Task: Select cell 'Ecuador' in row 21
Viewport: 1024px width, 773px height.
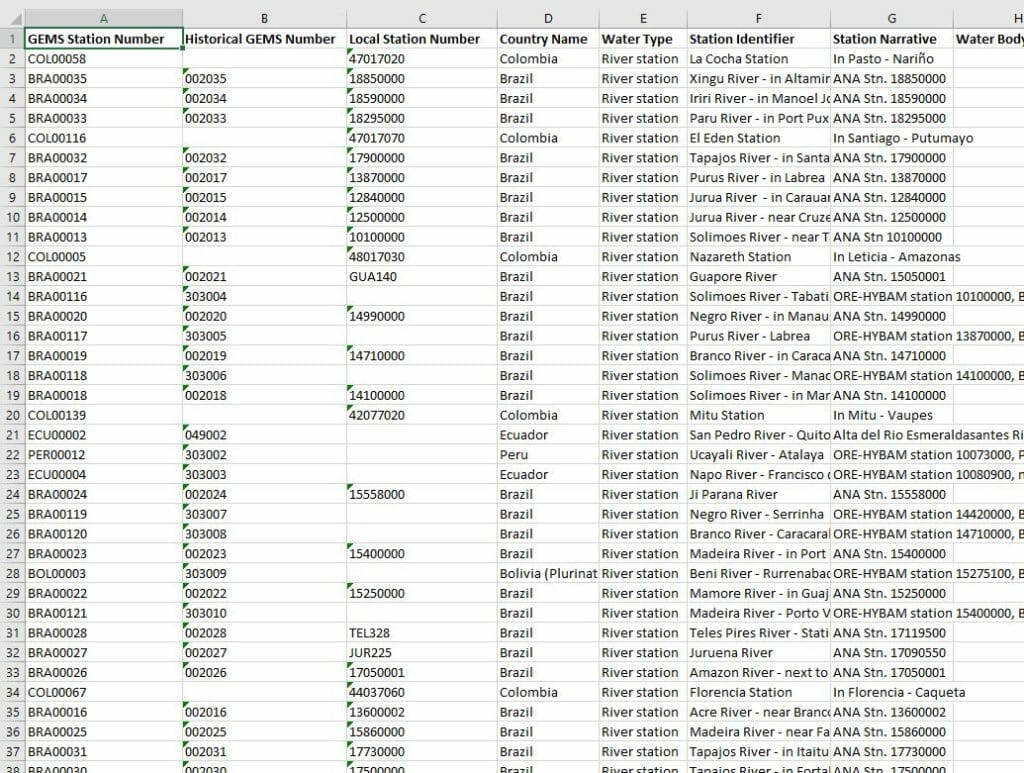Action: 548,435
